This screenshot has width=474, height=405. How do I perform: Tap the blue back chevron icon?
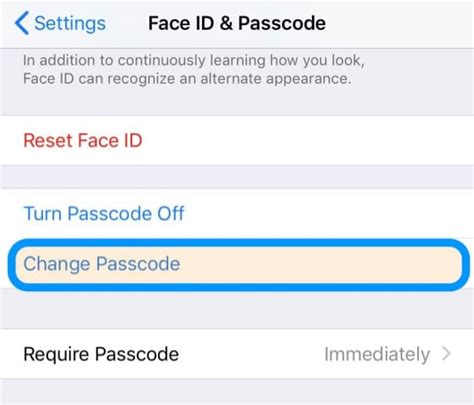[x=22, y=23]
